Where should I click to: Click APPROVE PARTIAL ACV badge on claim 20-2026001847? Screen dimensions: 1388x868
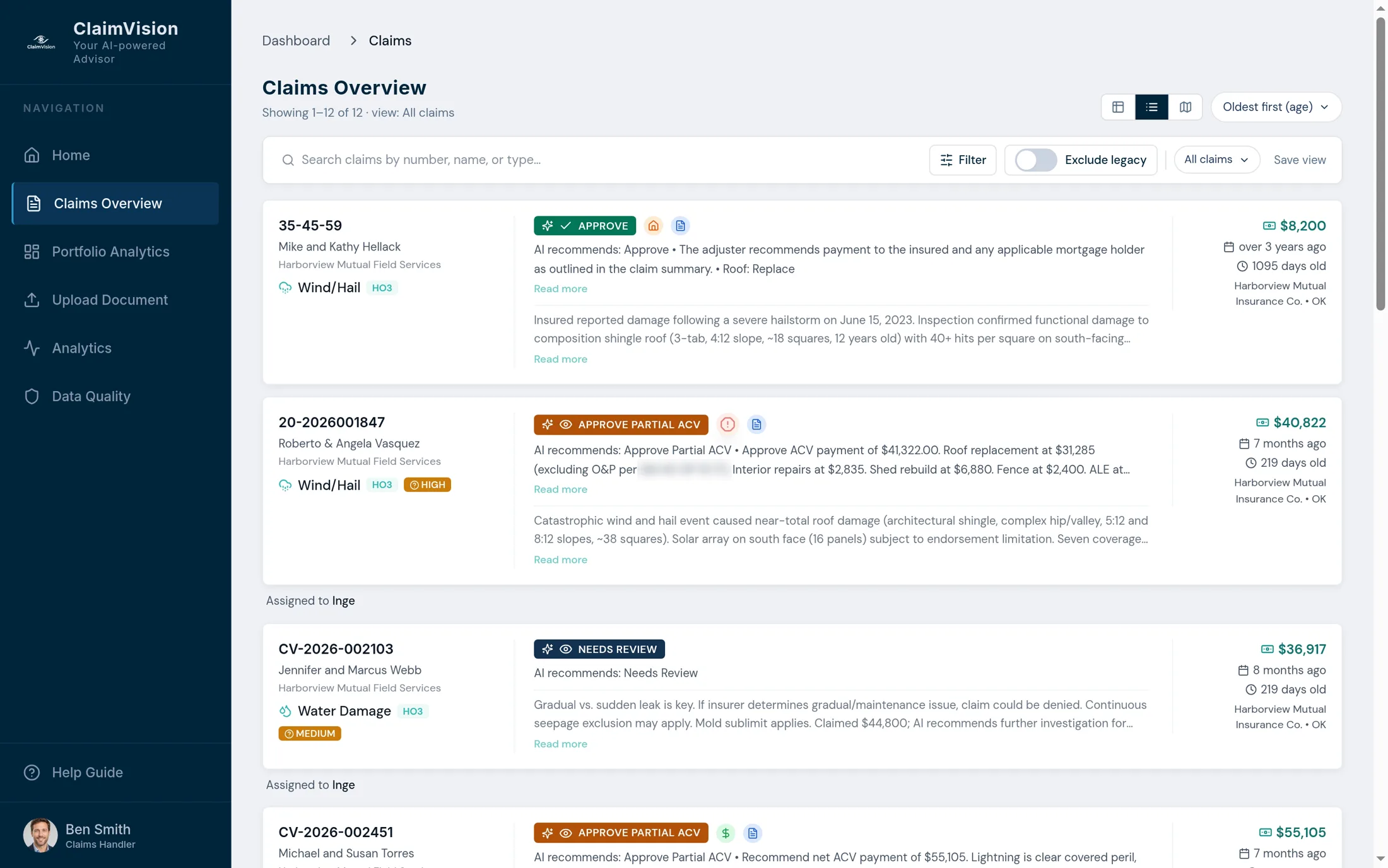(621, 425)
